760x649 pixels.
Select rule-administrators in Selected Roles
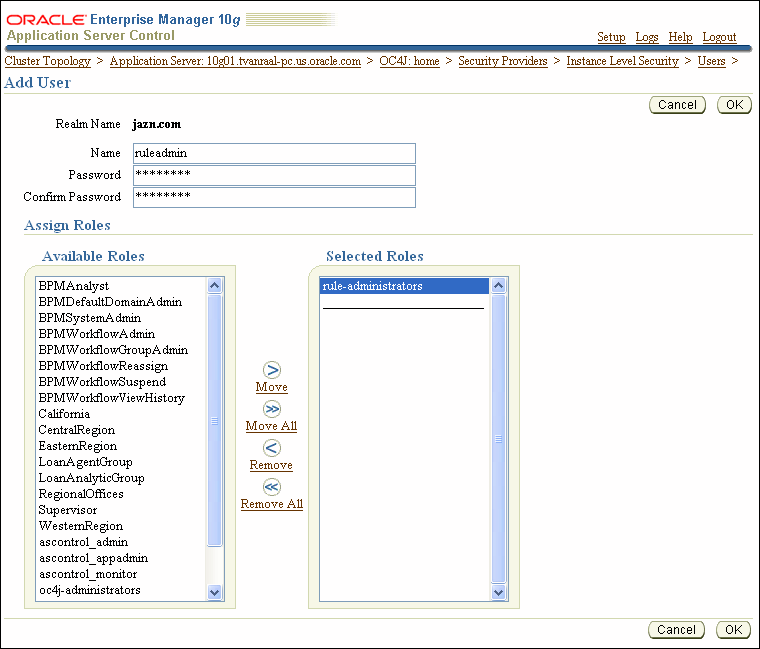tap(404, 286)
